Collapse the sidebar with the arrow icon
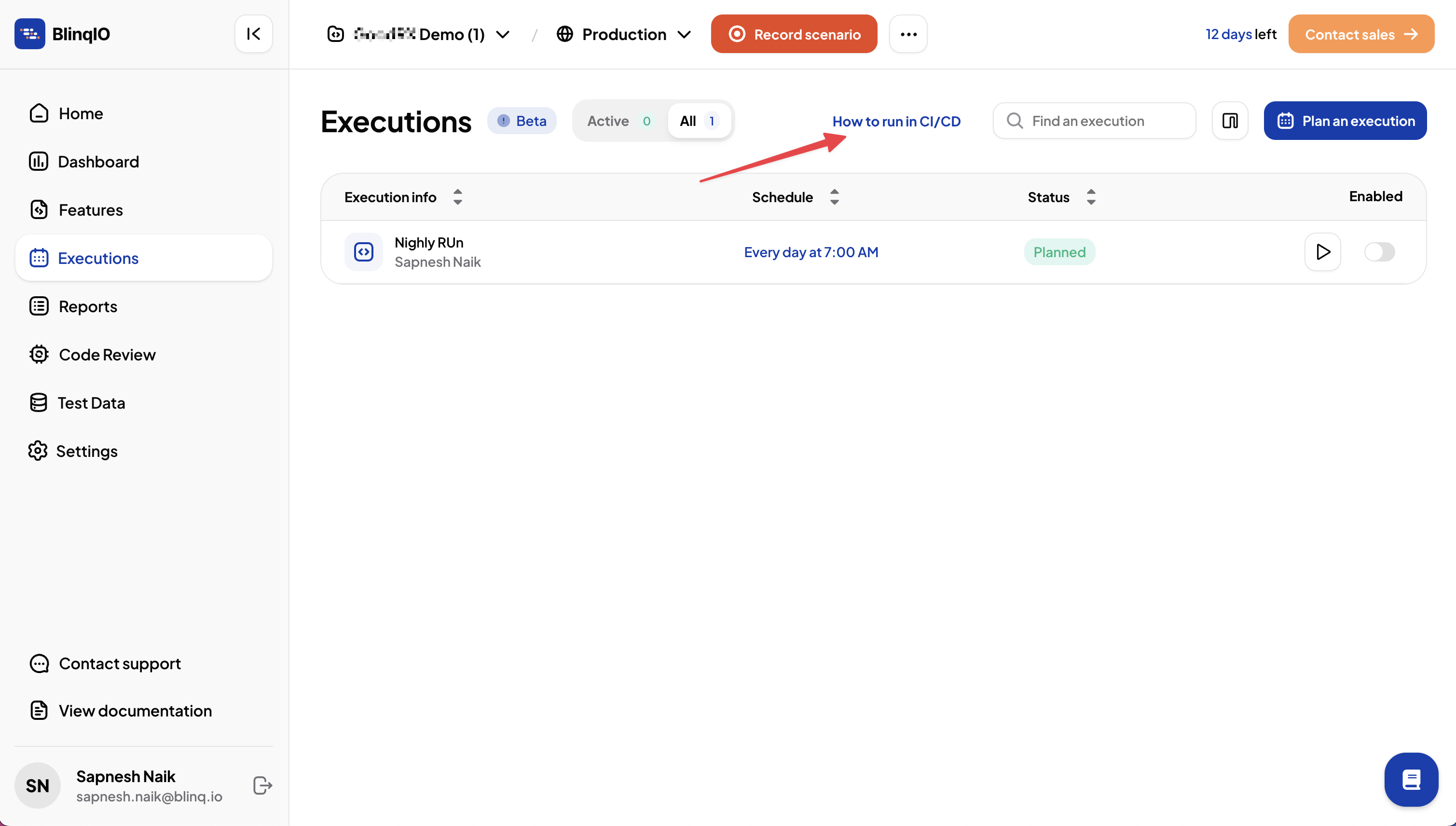This screenshot has width=1456, height=826. [254, 33]
